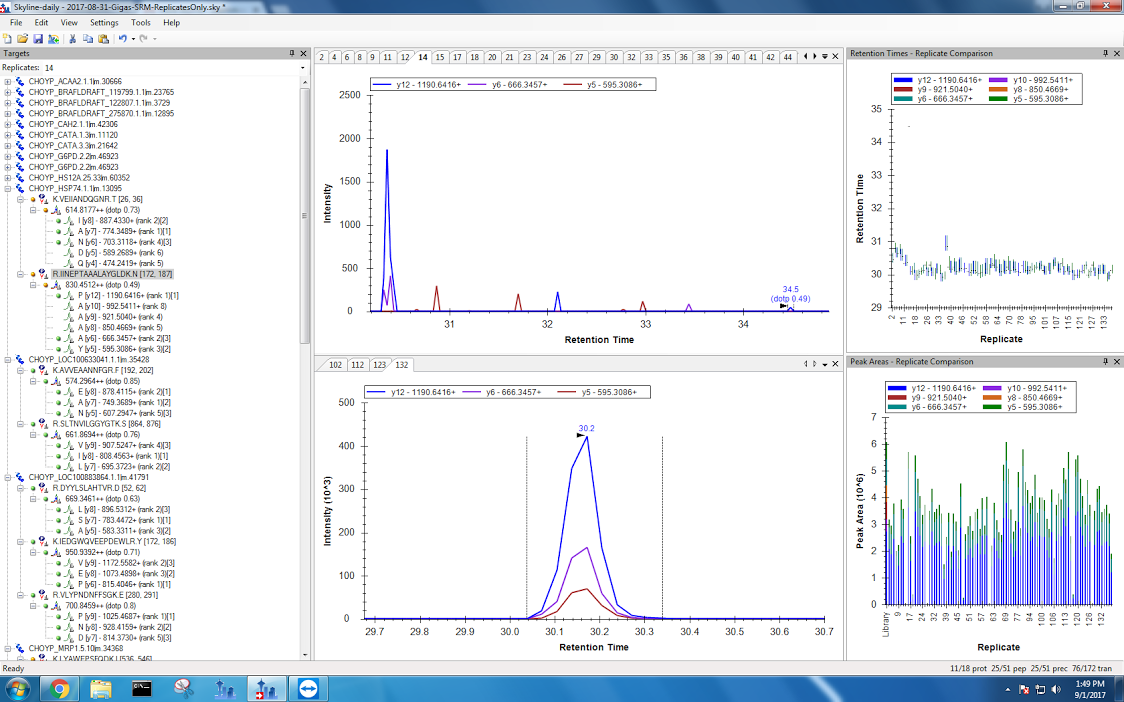Click the Undo arrow icon
Image resolution: width=1124 pixels, height=702 pixels.
click(122, 38)
